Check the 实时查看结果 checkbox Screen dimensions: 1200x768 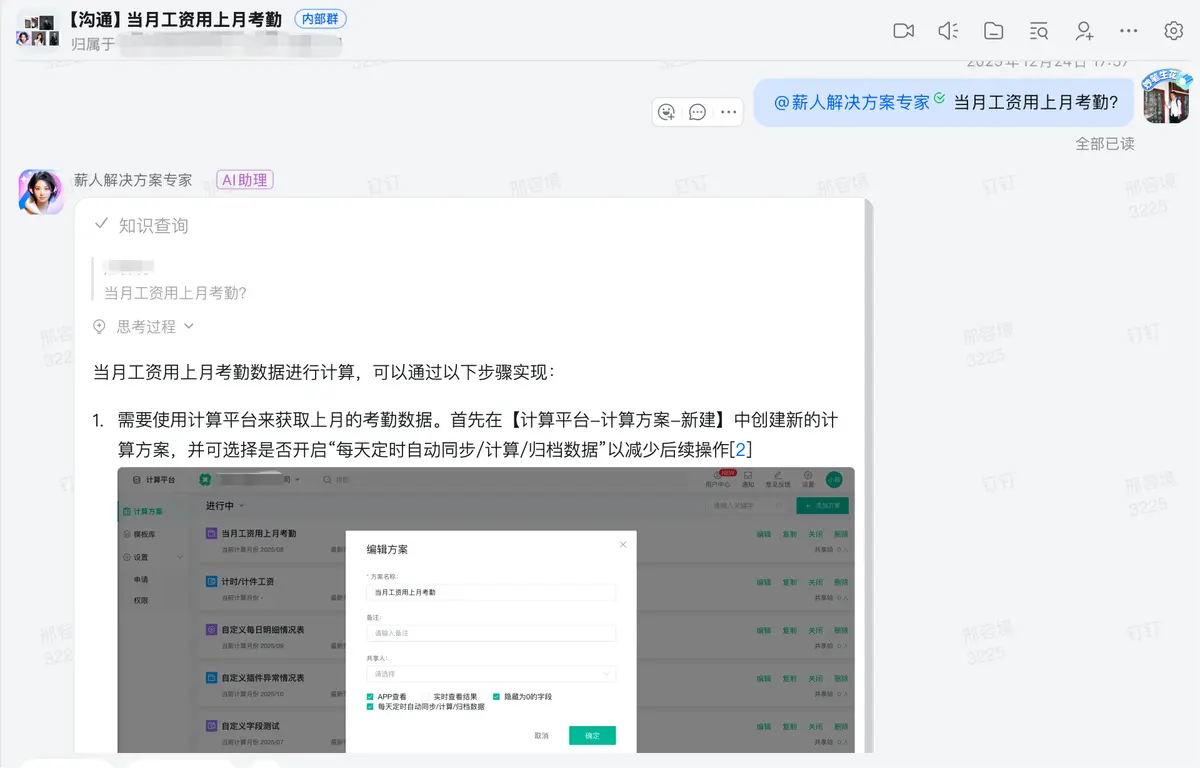coord(425,696)
